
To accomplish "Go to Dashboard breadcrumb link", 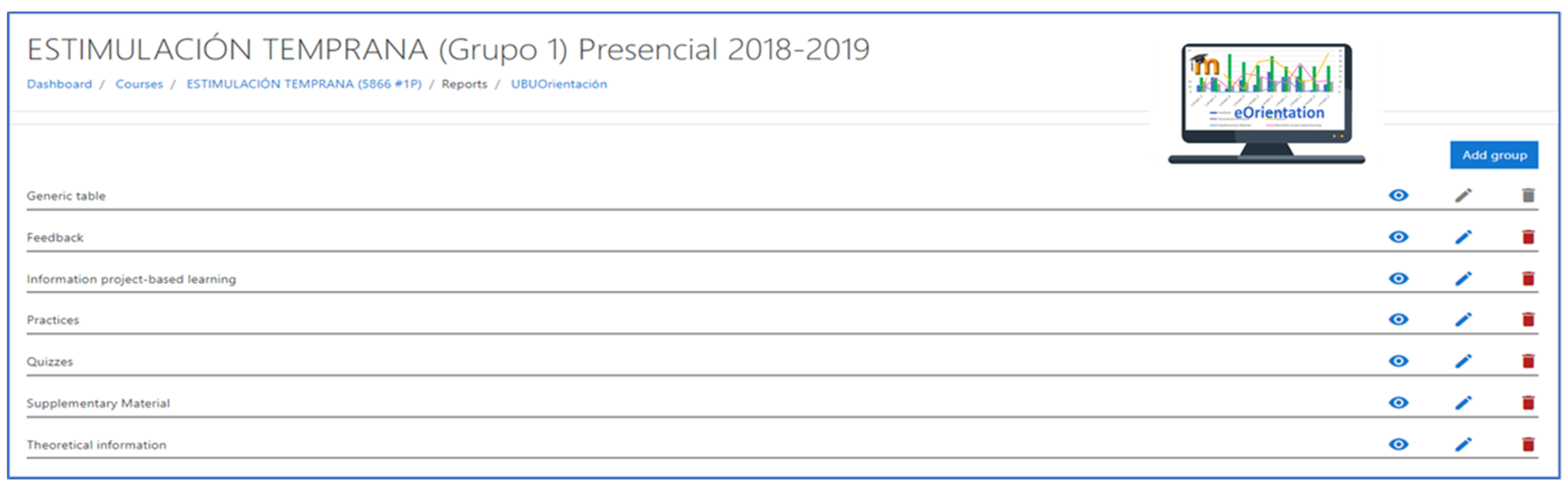I will coord(59,84).
